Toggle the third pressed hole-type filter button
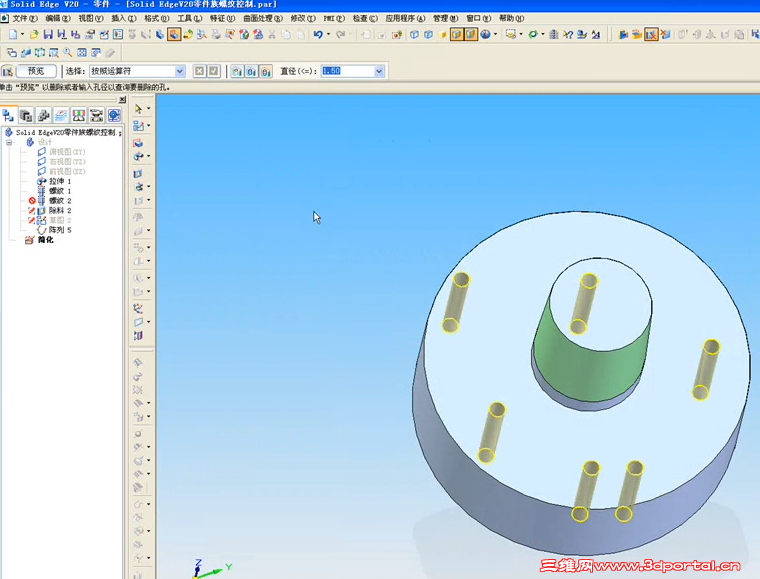 pos(266,71)
